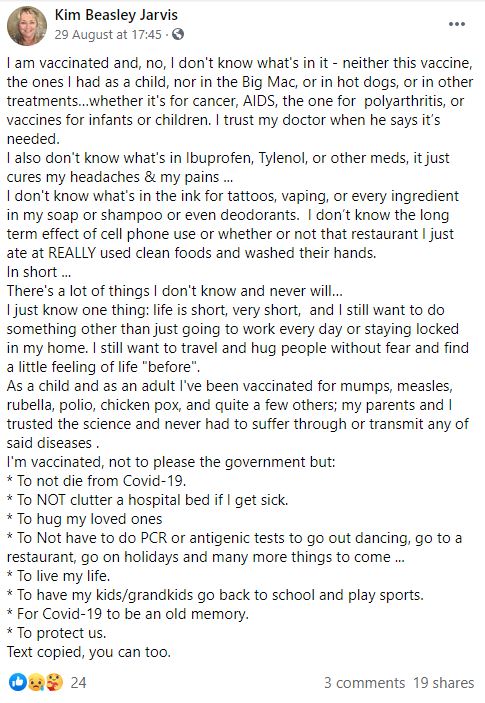Click the Care hugging-heart reaction icon

click(x=53, y=682)
